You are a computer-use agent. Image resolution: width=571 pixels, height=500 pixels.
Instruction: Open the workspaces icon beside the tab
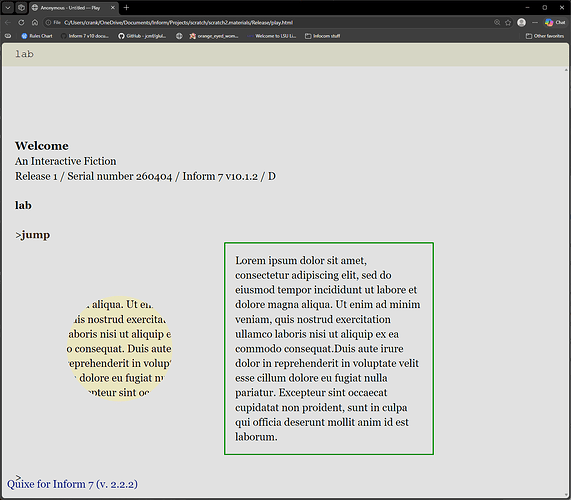point(21,7)
